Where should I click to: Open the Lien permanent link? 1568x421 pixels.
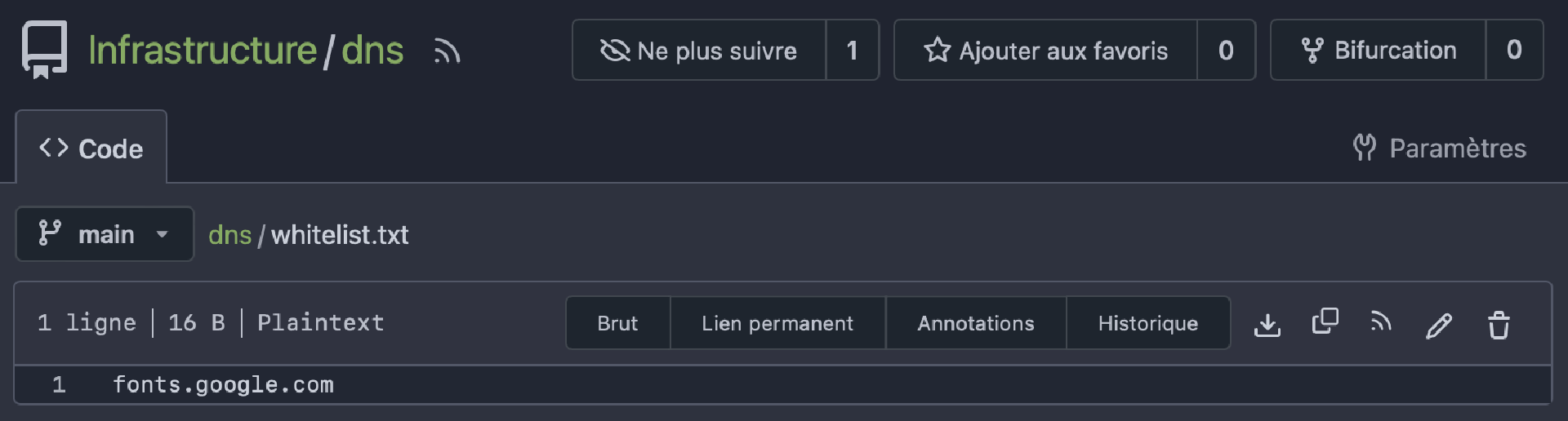[x=777, y=323]
